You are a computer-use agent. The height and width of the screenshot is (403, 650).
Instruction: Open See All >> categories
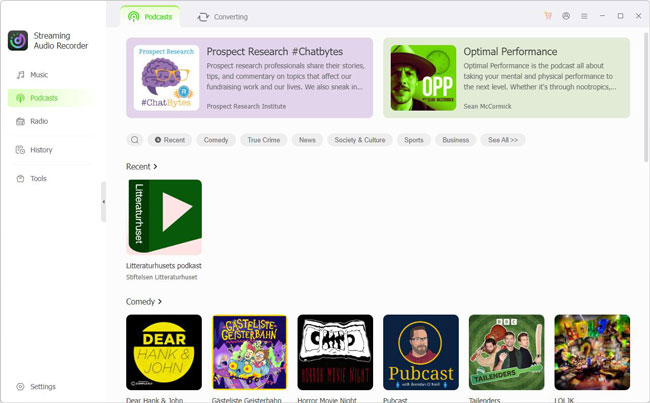coord(503,140)
